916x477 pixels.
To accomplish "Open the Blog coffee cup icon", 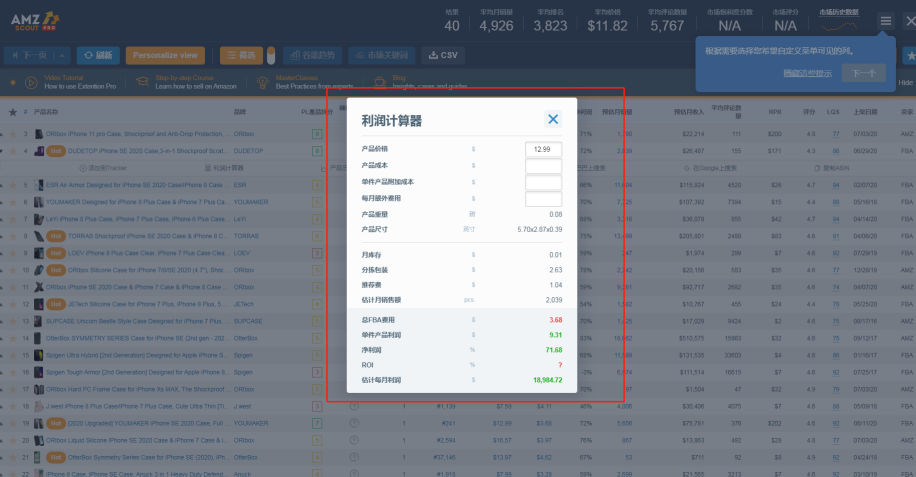I will click(380, 82).
